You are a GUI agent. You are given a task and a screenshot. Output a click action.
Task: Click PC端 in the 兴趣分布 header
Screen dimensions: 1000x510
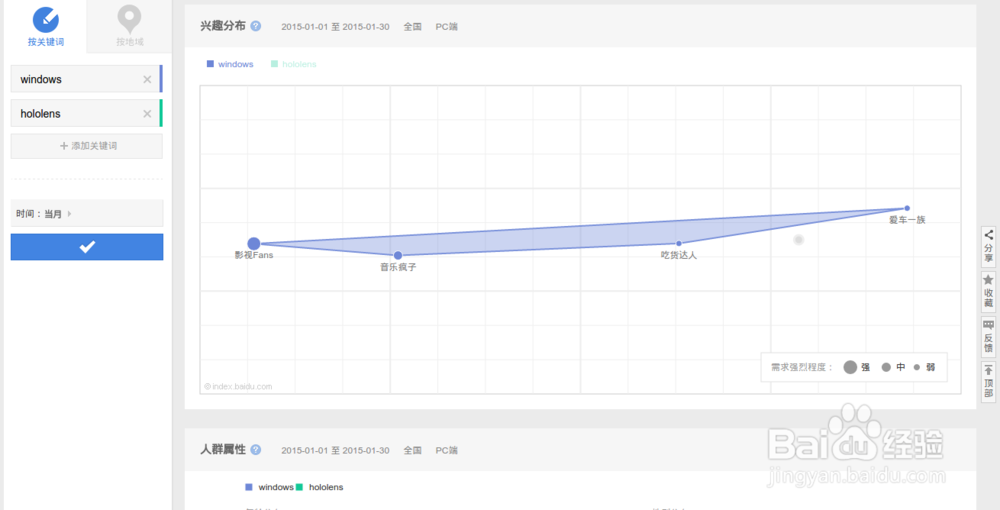pyautogui.click(x=446, y=27)
